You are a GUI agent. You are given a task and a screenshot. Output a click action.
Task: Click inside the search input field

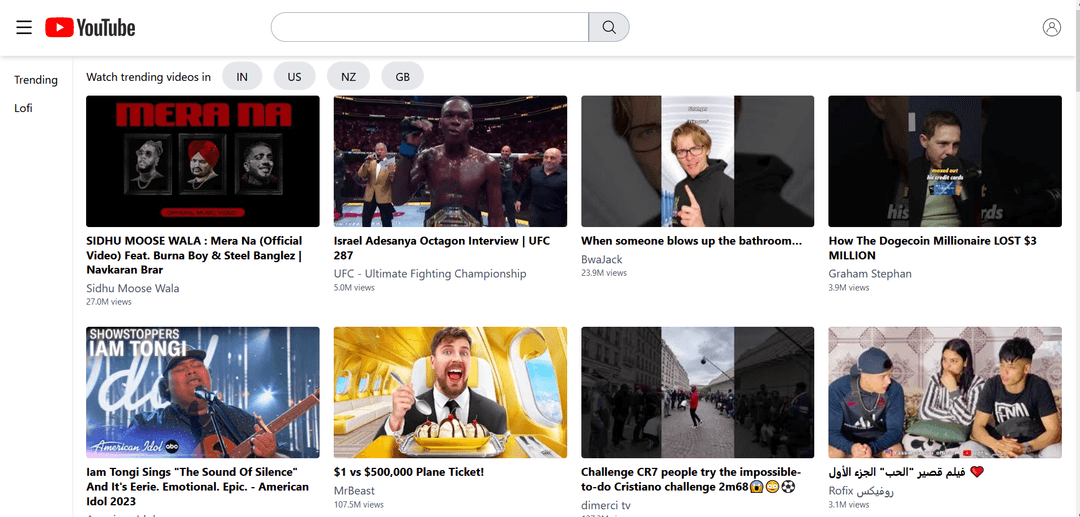pyautogui.click(x=430, y=27)
